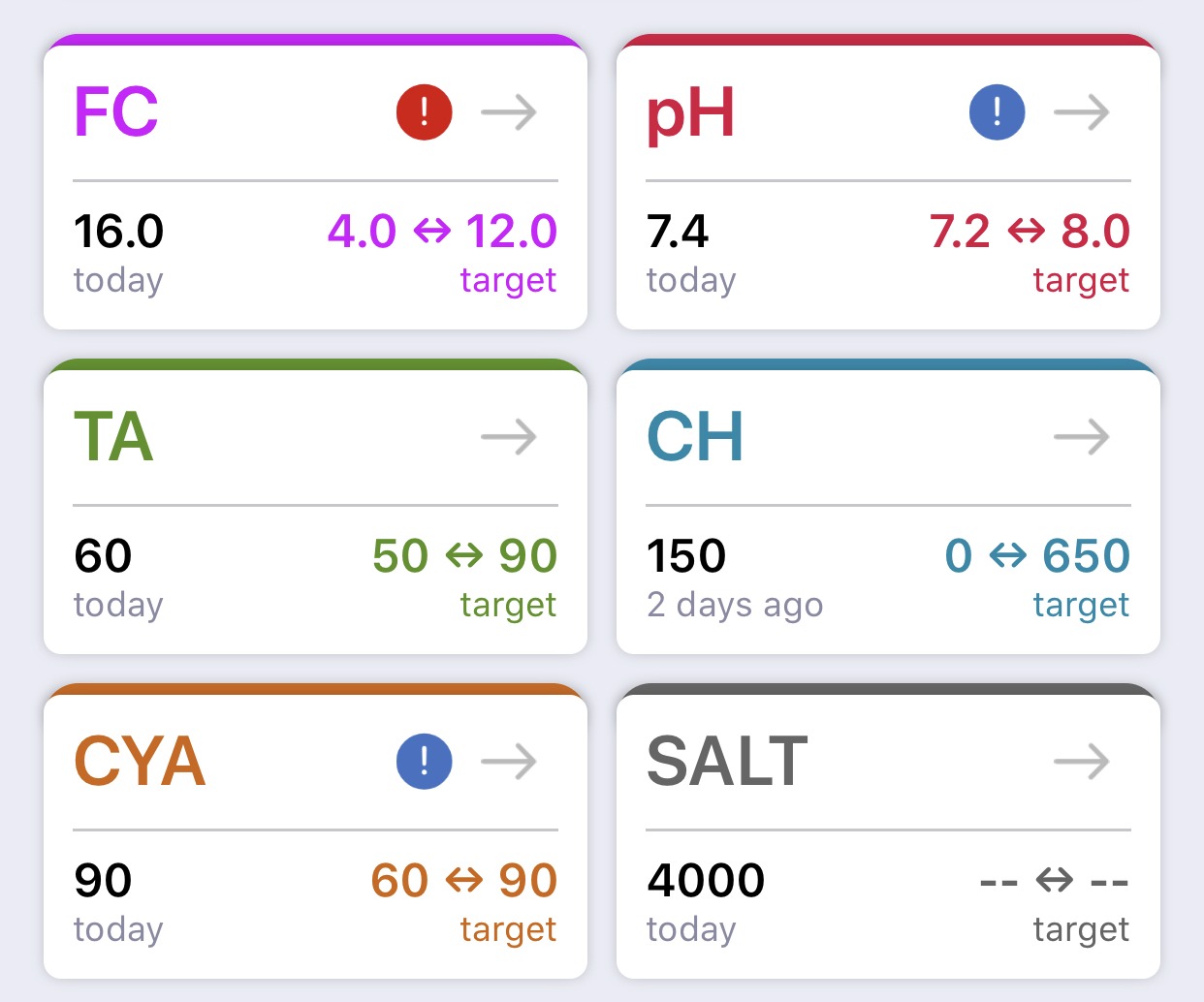
Task: Select the pH target range 7.2 to 8.0
Action: pos(1030,232)
